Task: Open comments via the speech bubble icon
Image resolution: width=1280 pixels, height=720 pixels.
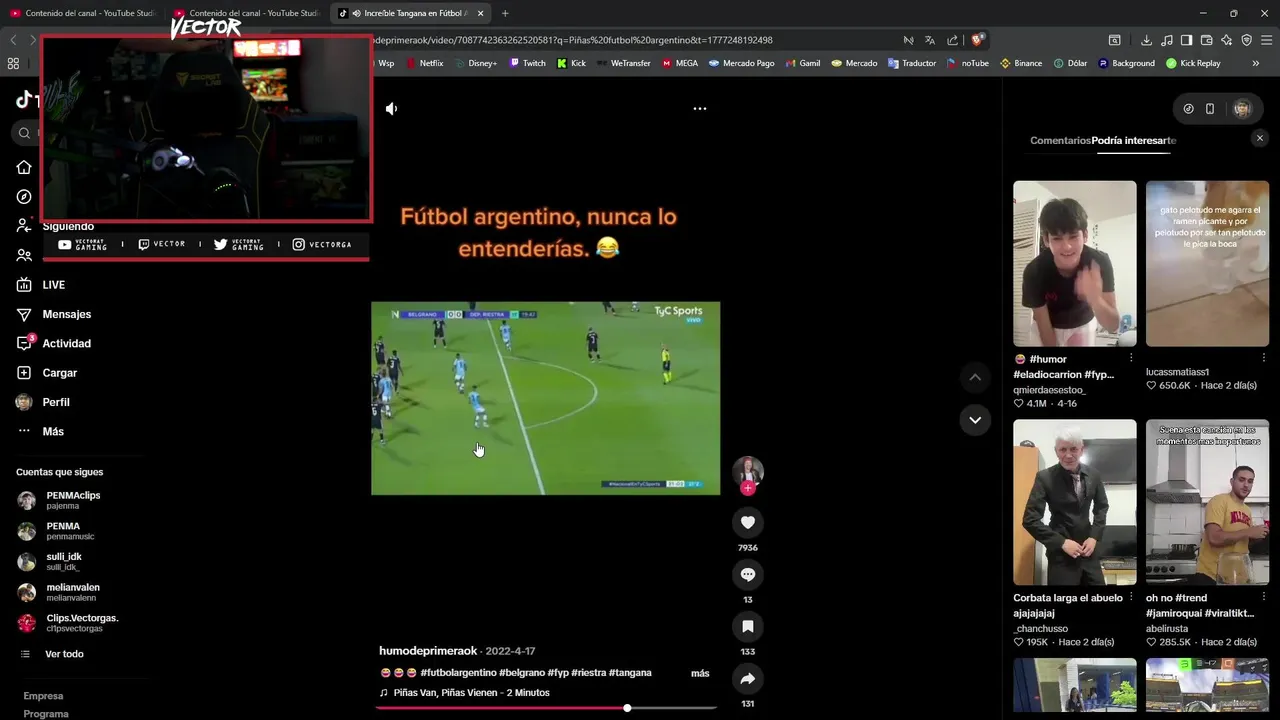Action: tap(747, 574)
